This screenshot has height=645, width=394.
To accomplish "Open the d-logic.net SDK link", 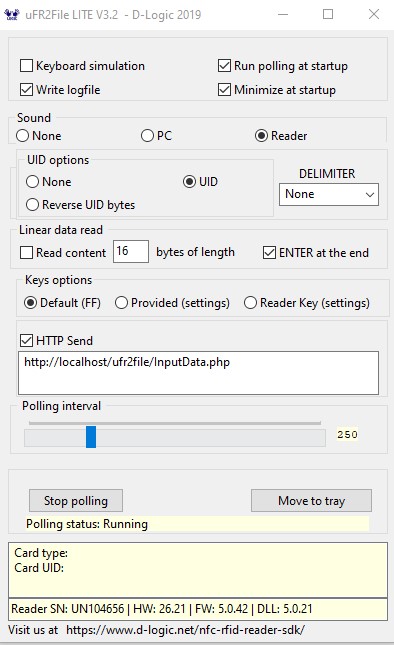I will tap(185, 630).
